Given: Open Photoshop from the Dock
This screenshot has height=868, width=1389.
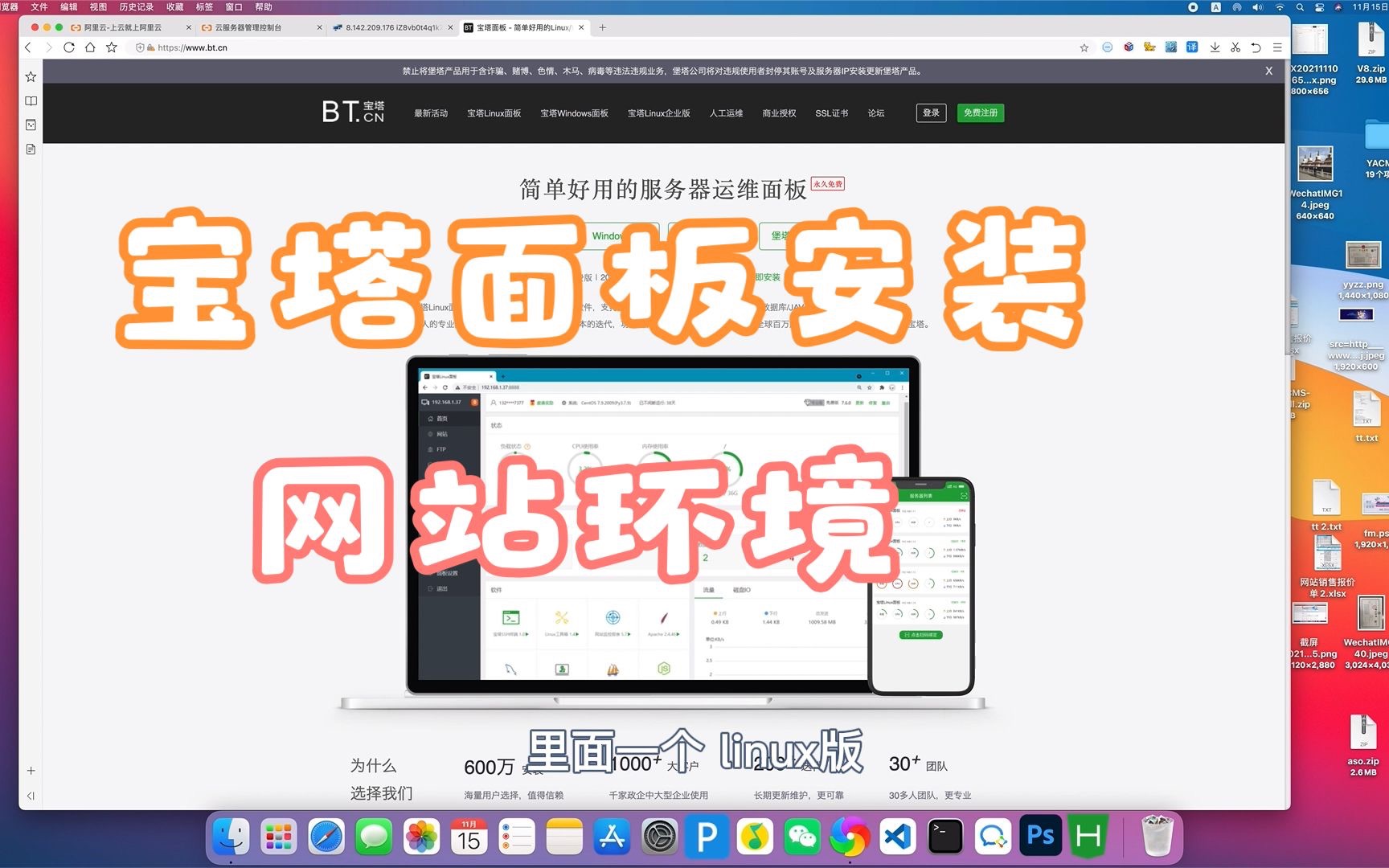Looking at the screenshot, I should [1040, 836].
